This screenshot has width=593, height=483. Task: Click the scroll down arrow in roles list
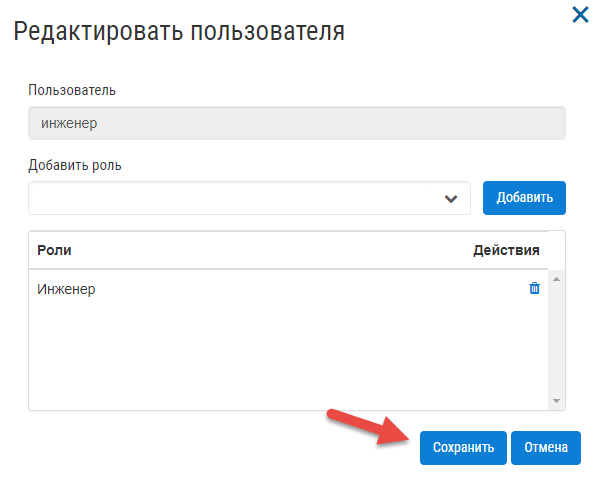[x=556, y=401]
